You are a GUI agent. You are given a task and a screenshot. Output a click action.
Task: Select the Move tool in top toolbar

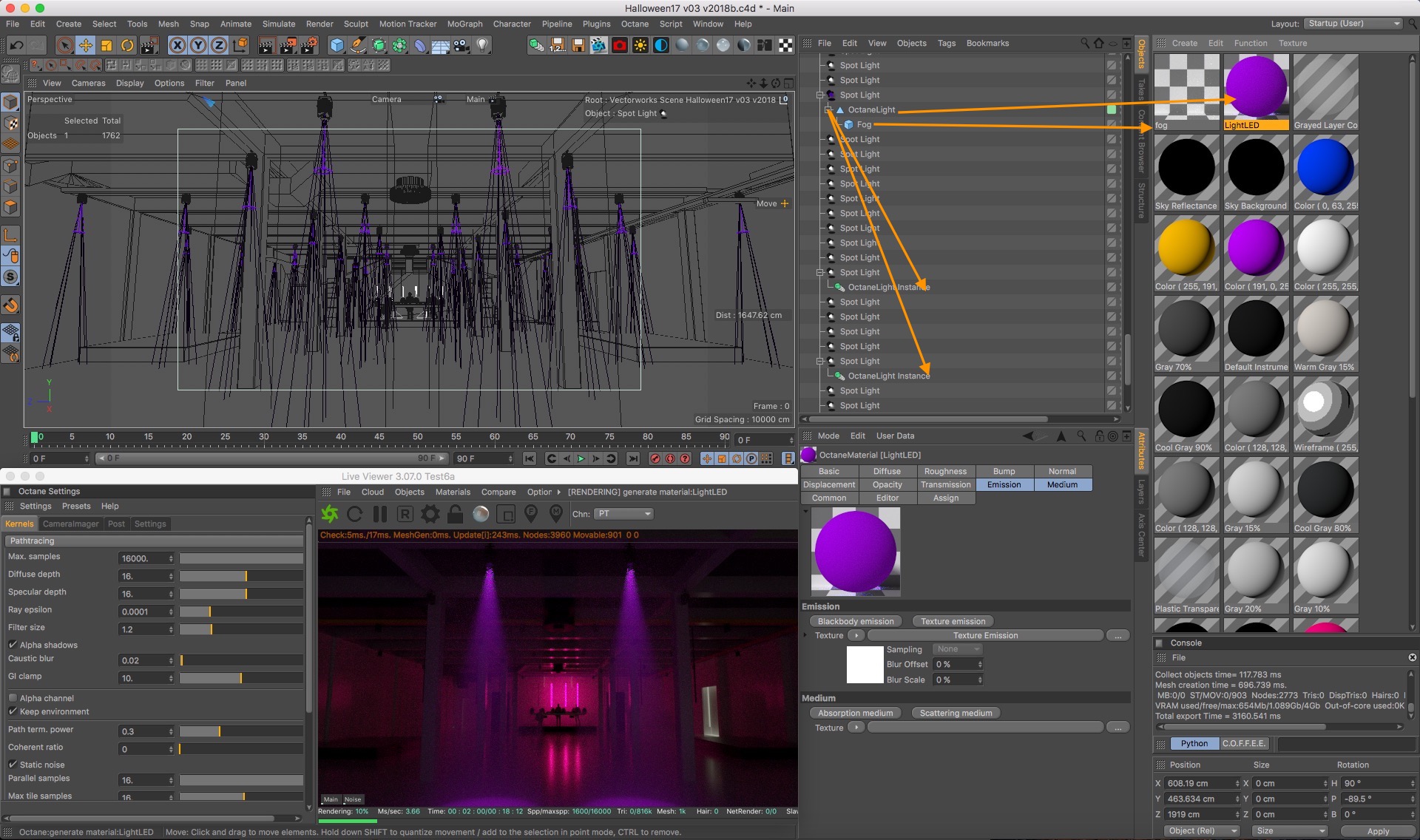(86, 46)
